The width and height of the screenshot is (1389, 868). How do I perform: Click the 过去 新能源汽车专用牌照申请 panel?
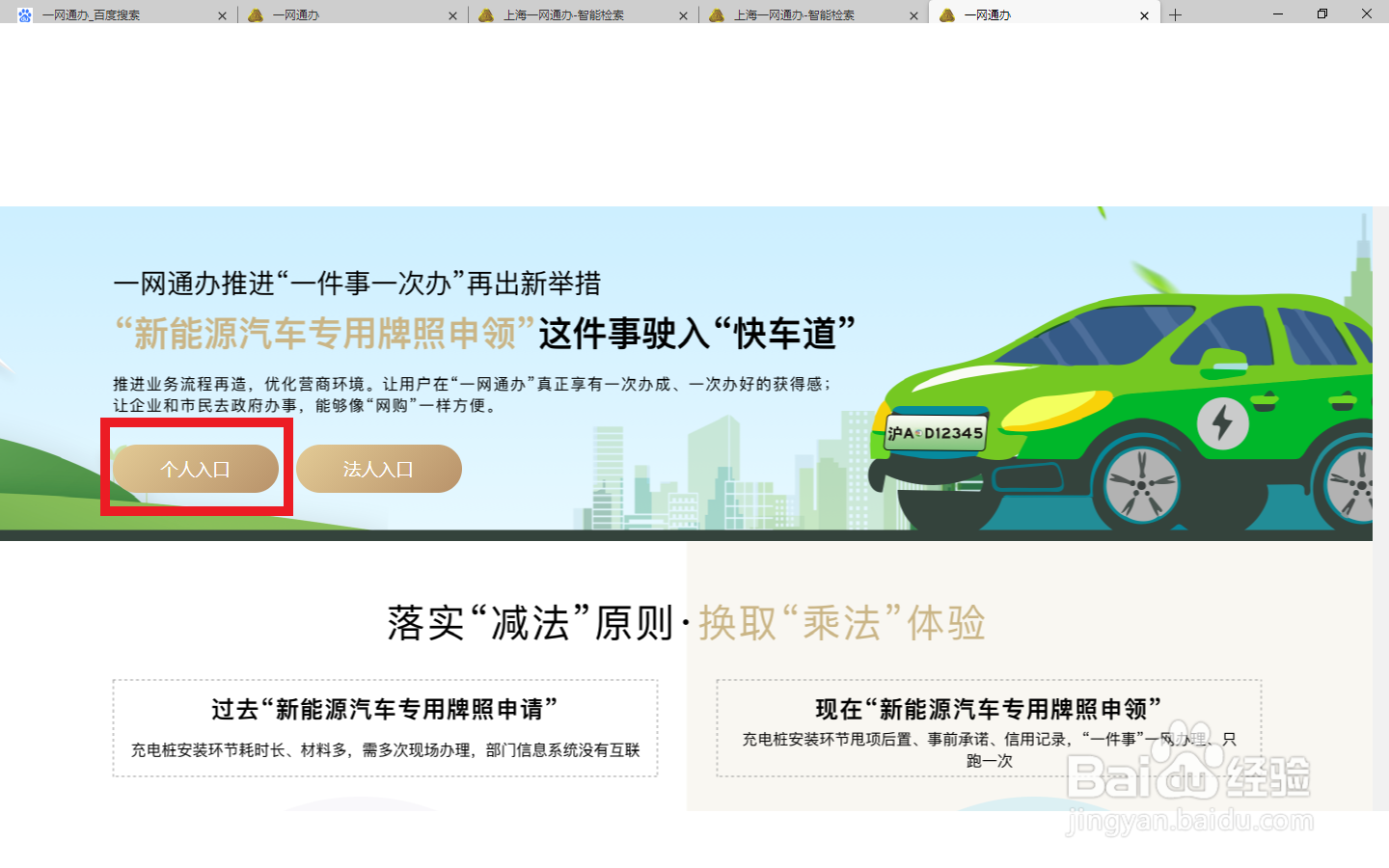(x=384, y=728)
